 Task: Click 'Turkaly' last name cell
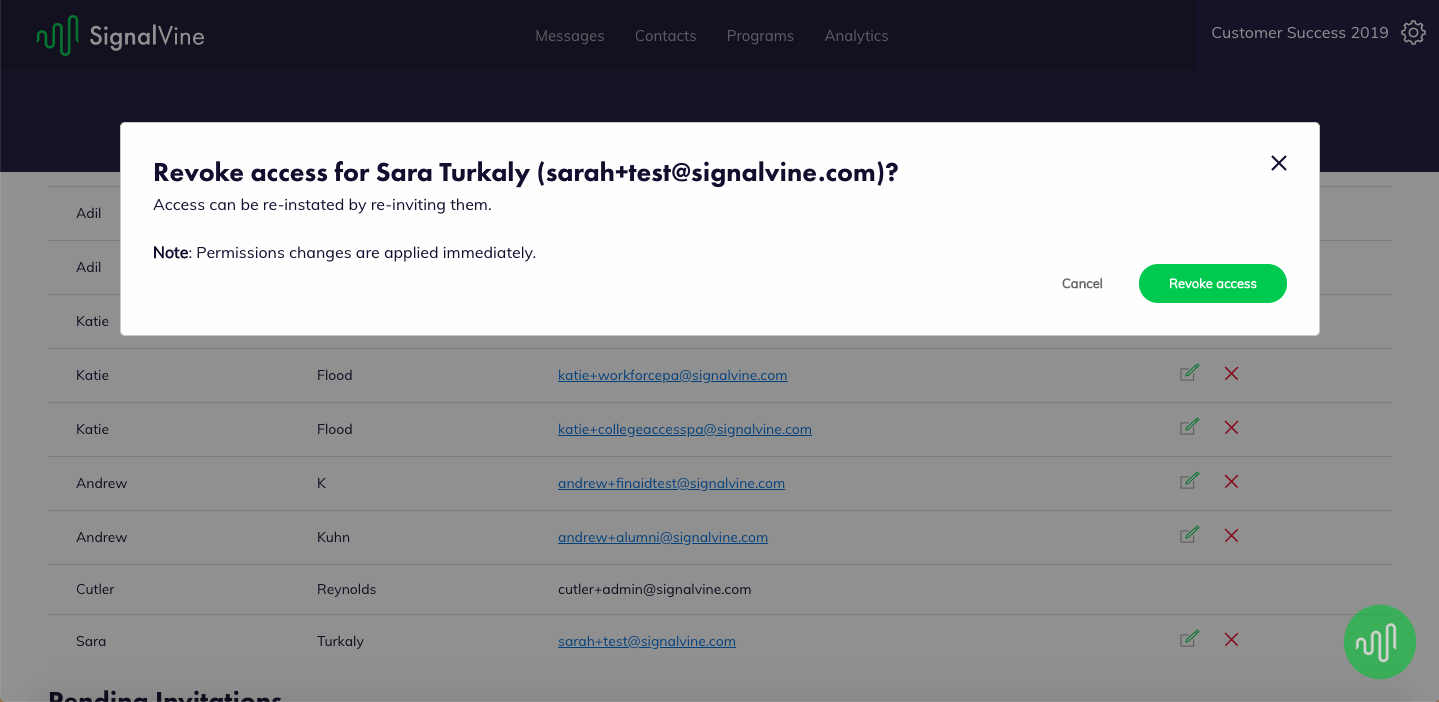pyautogui.click(x=340, y=641)
